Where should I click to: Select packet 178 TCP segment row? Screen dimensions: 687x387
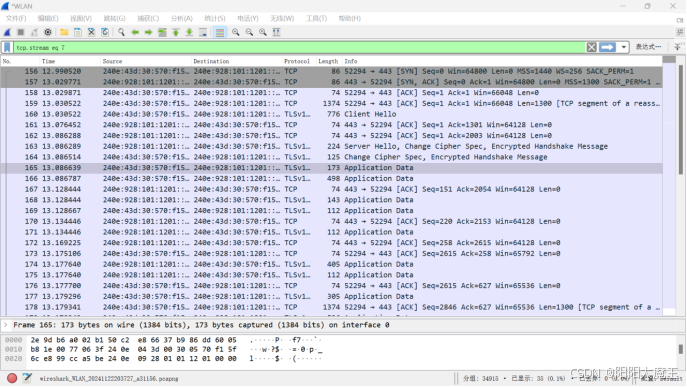(332, 307)
